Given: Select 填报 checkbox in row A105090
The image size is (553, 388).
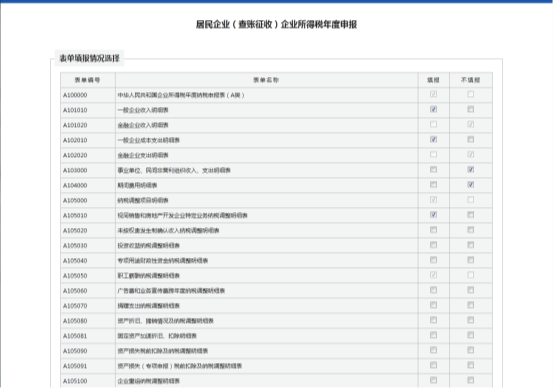Looking at the screenshot, I should pyautogui.click(x=433, y=350).
